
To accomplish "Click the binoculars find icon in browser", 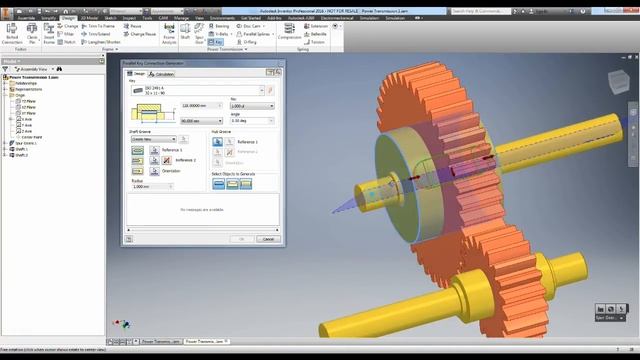I will 59,69.
